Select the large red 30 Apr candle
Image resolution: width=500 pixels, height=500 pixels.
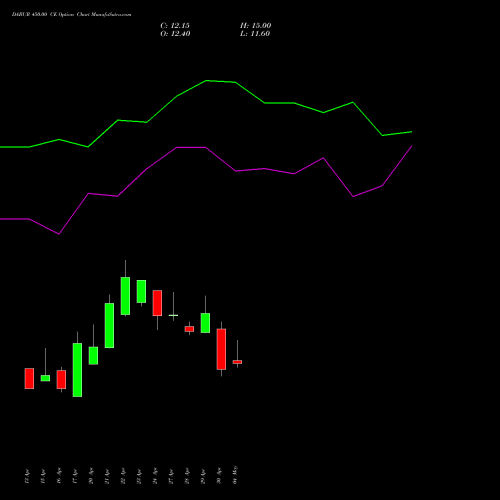pyautogui.click(x=221, y=349)
